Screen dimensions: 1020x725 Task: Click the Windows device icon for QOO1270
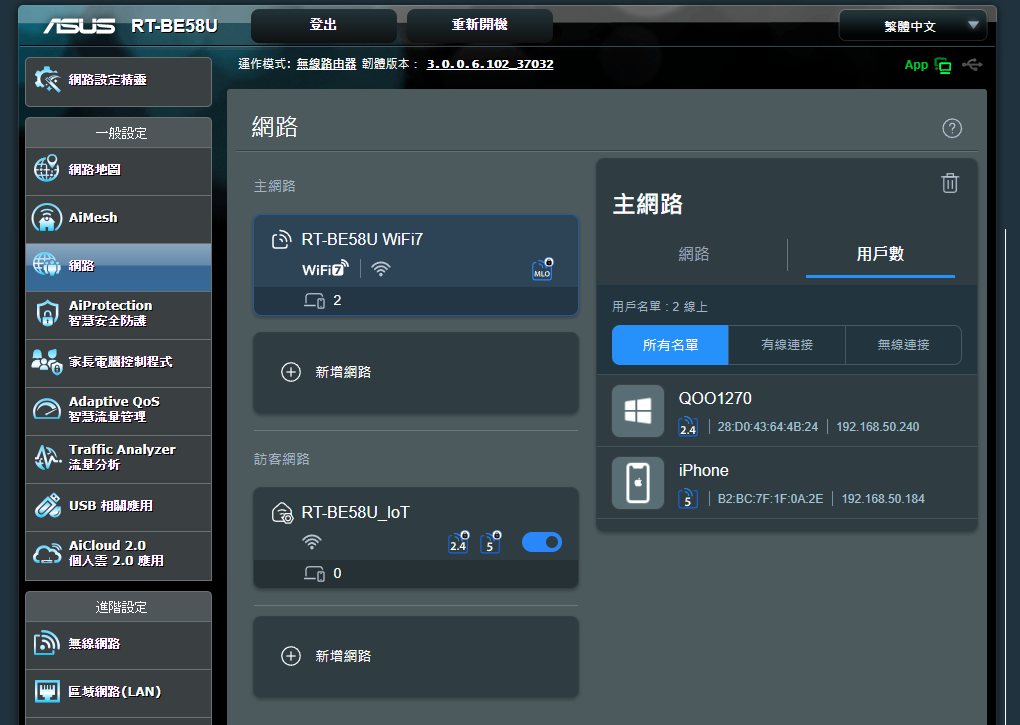click(638, 411)
